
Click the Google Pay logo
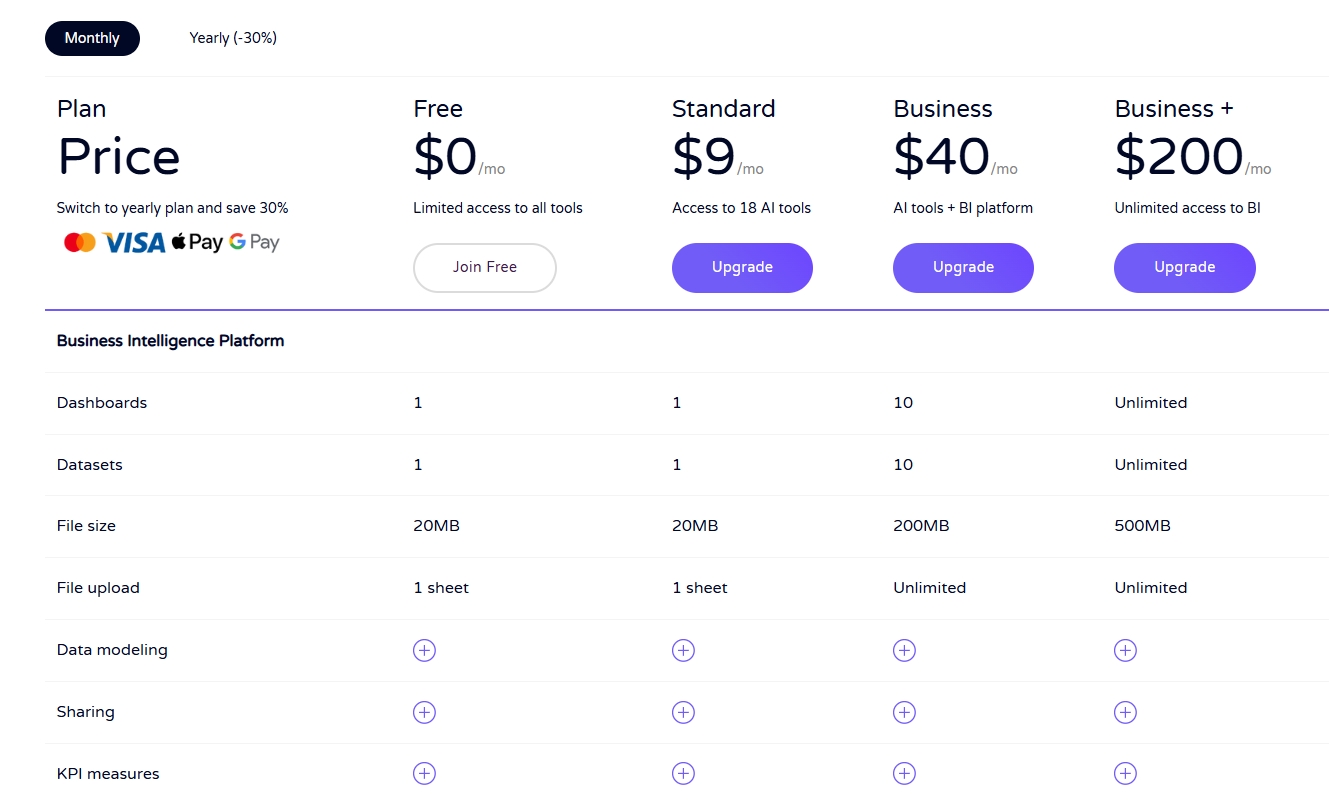tap(254, 242)
